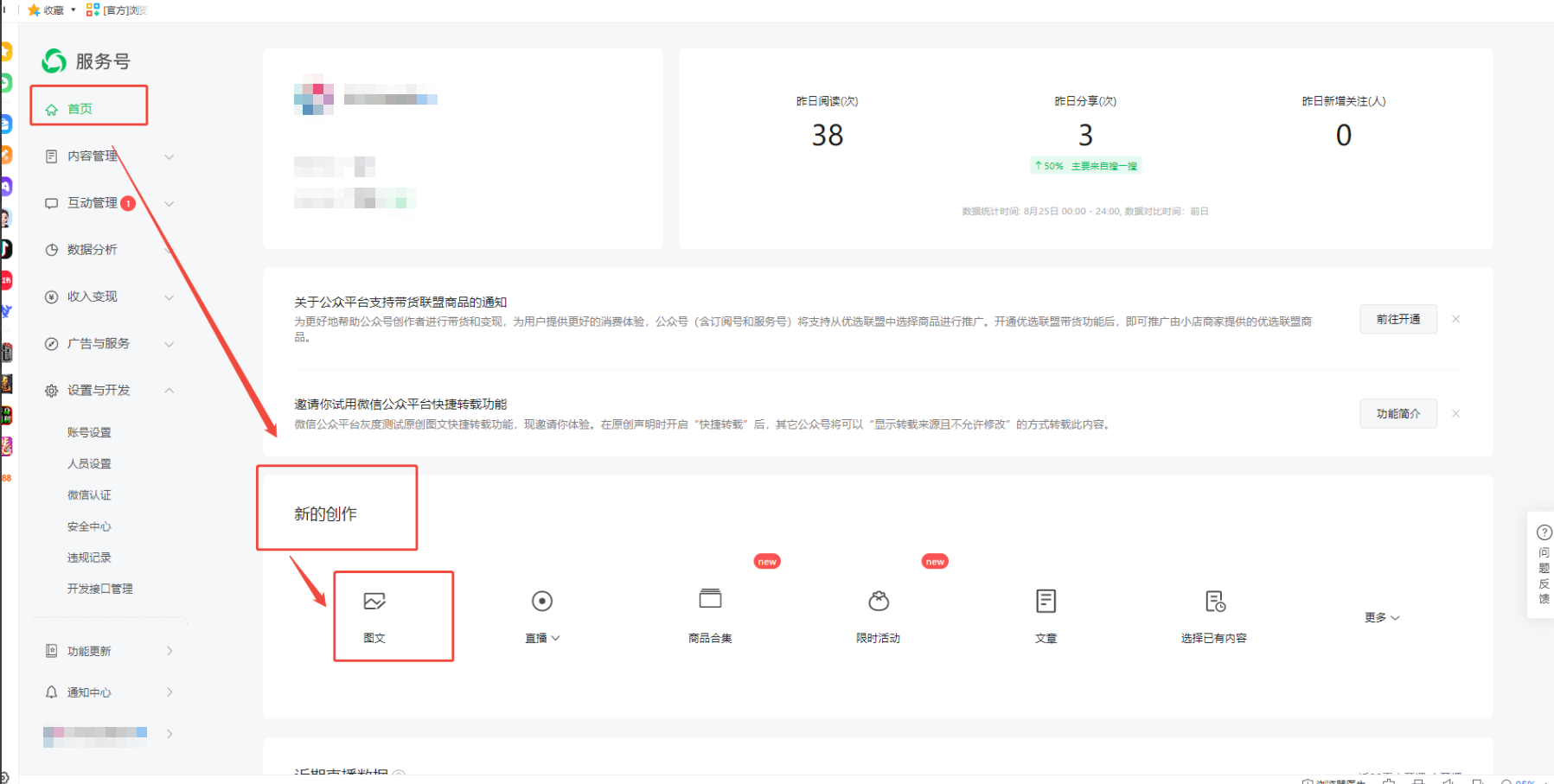Image resolution: width=1554 pixels, height=784 pixels.
Task: Dismiss the 带货联盟 notice
Action: pyautogui.click(x=1455, y=318)
